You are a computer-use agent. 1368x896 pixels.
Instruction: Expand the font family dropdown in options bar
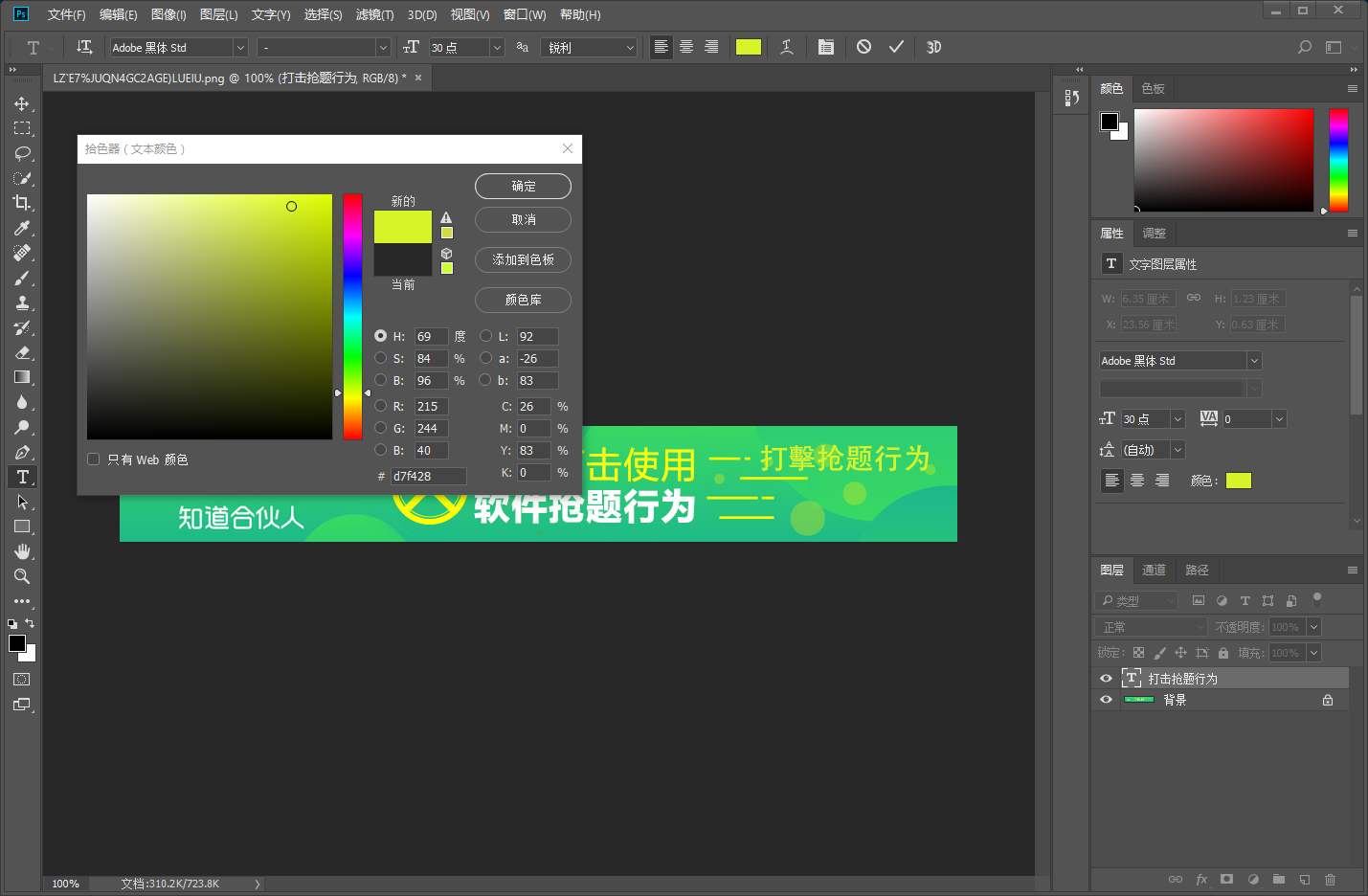point(240,48)
